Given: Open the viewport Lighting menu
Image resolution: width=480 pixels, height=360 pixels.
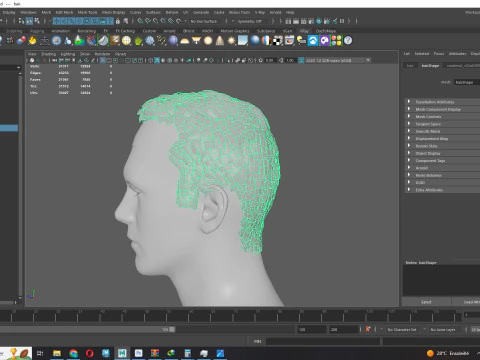Looking at the screenshot, I should [68, 54].
